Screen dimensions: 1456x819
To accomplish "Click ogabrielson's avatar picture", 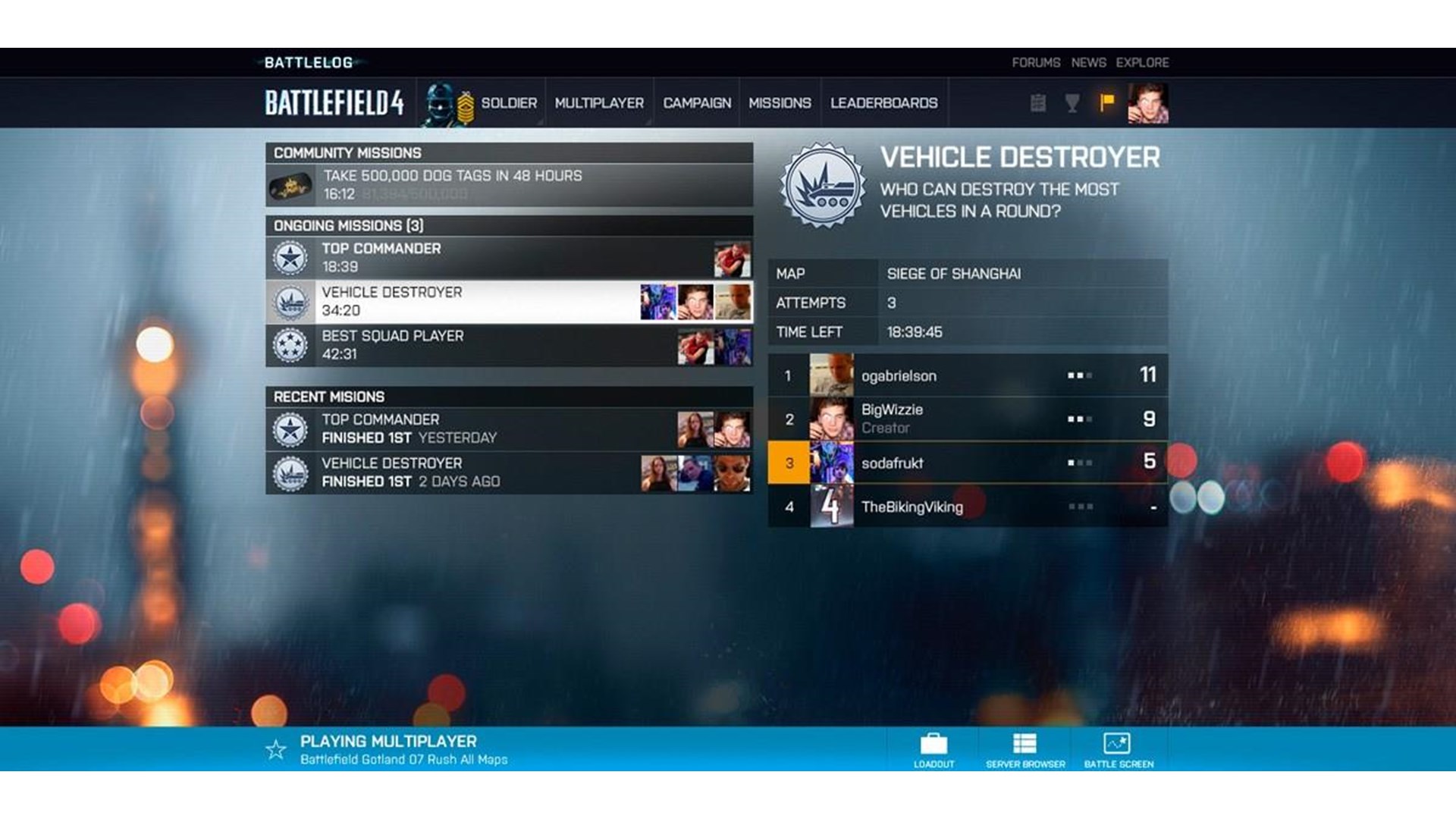I will click(x=831, y=375).
